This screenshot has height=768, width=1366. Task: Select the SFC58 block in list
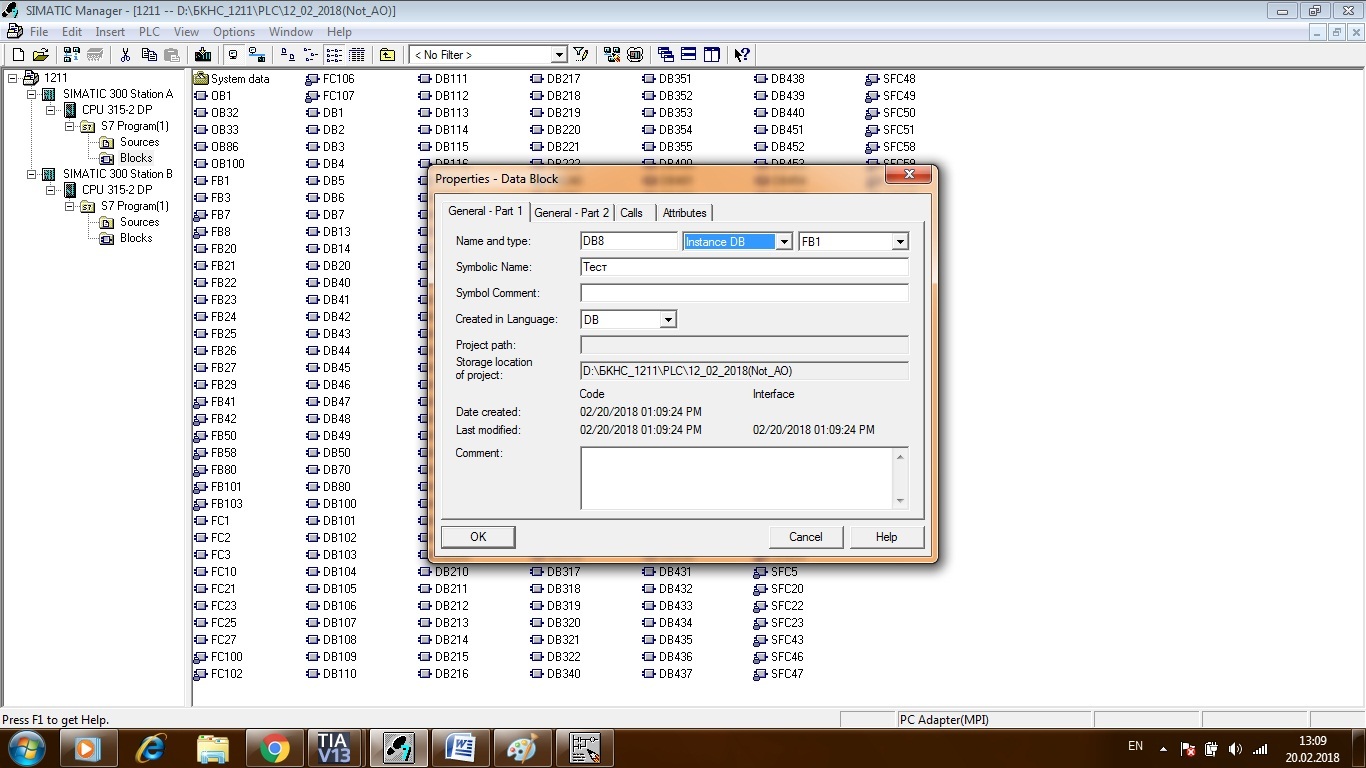point(899,147)
